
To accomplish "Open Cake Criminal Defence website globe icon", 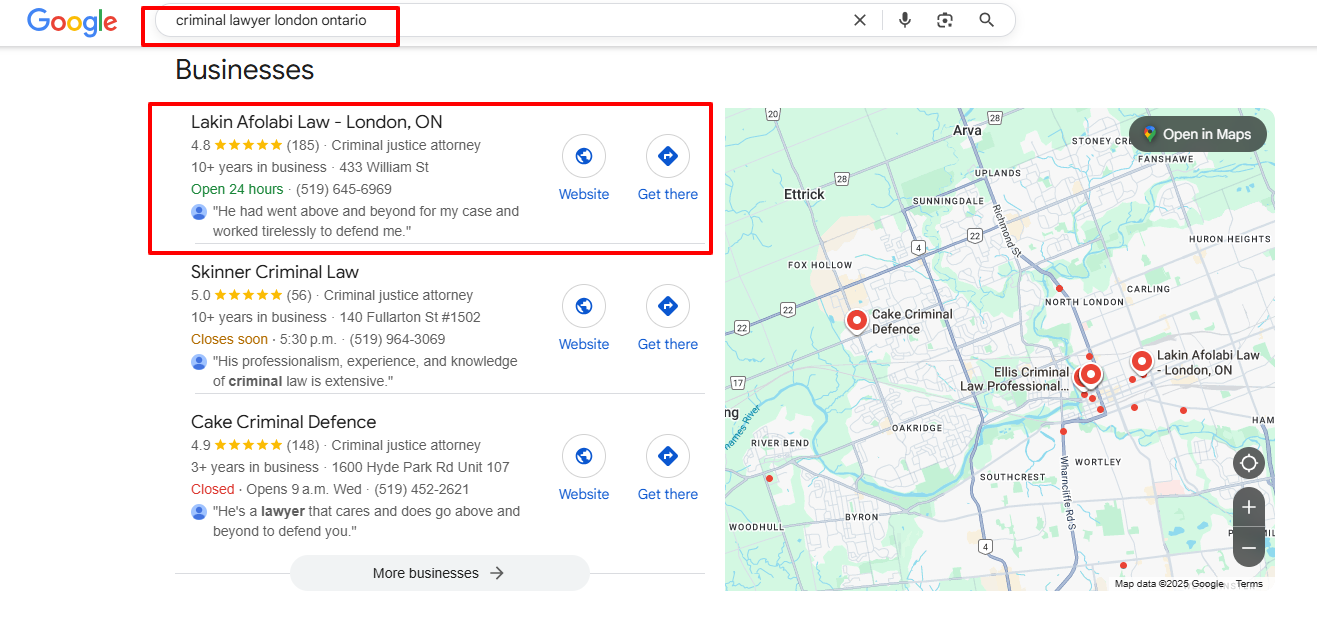I will click(584, 456).
